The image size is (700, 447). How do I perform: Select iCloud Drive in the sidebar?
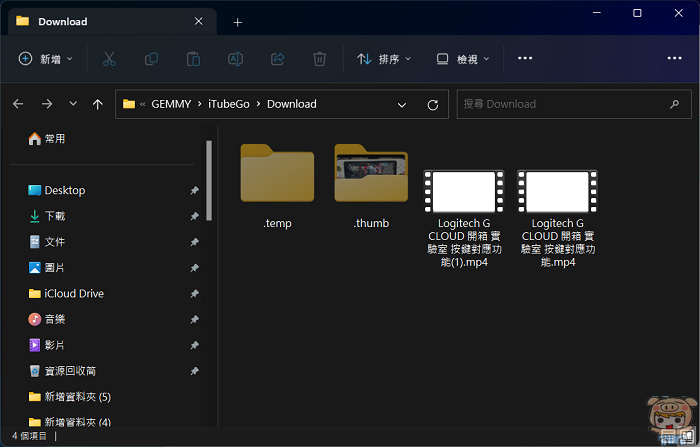click(x=73, y=293)
